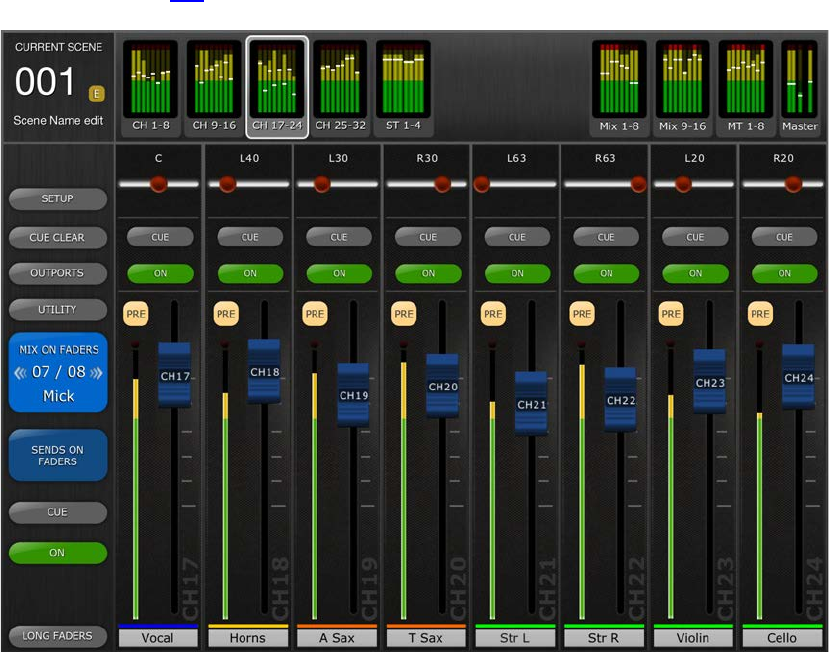The image size is (829, 652).
Task: Open the SETUP menu
Action: (x=57, y=199)
